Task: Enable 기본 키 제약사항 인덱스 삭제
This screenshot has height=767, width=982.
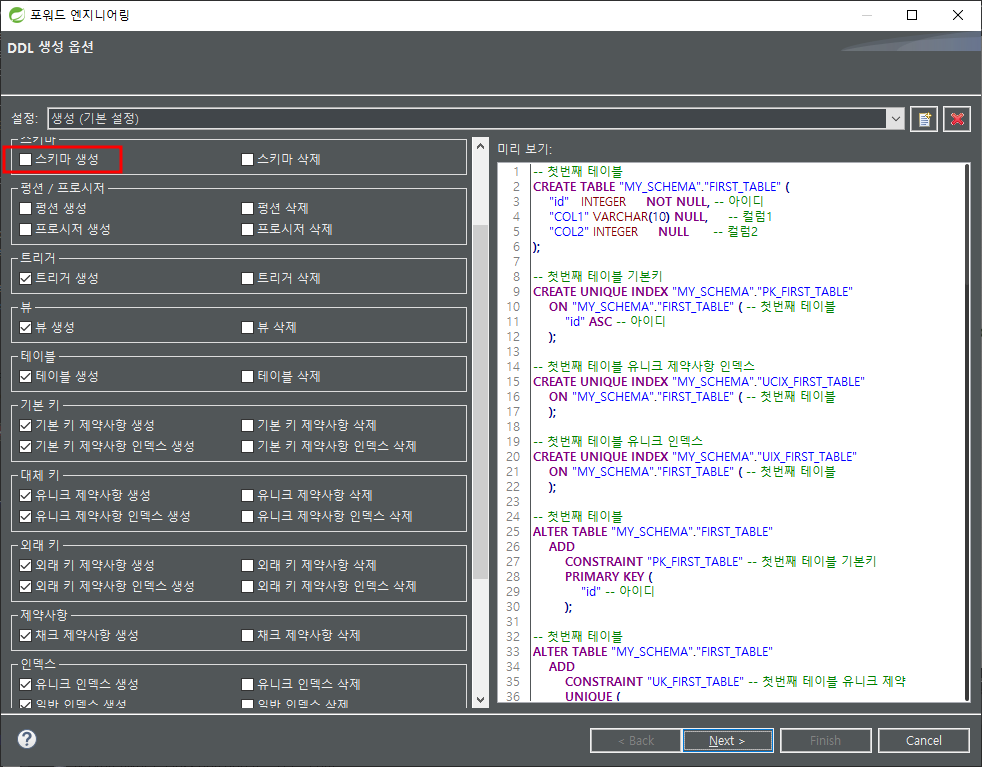Action: click(x=247, y=446)
